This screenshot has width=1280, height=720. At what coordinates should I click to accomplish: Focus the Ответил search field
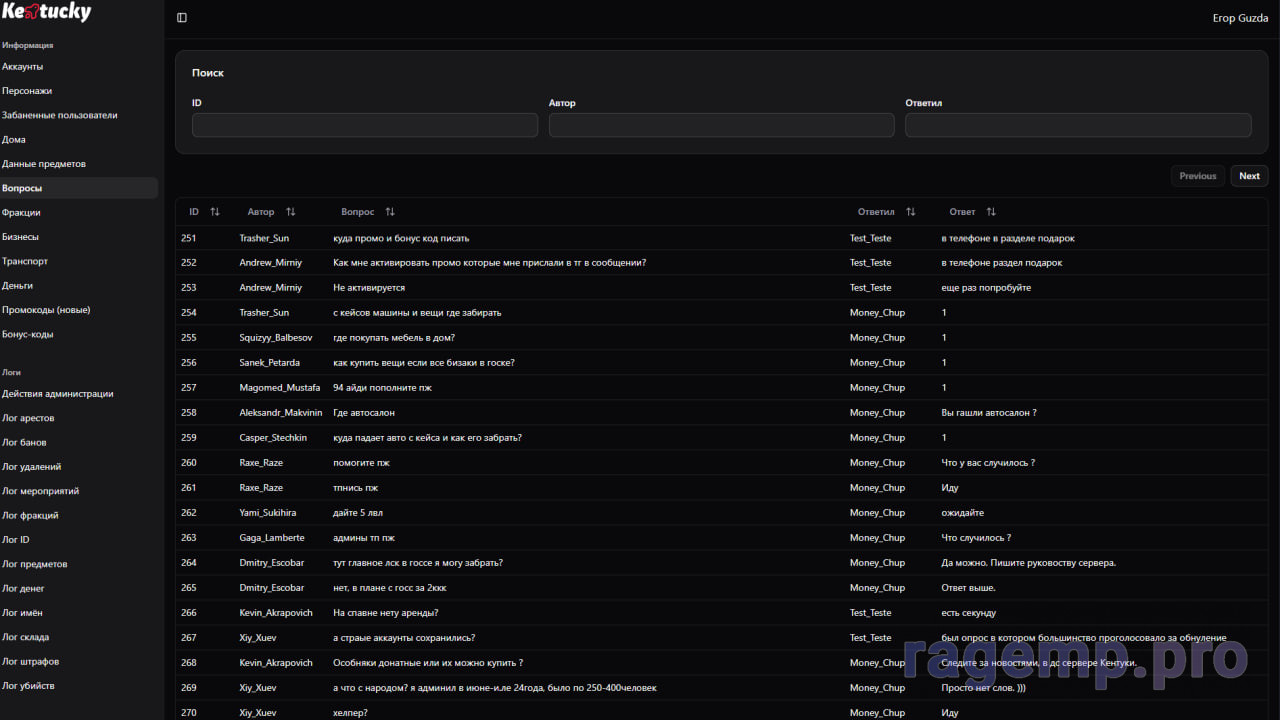[x=1078, y=125]
